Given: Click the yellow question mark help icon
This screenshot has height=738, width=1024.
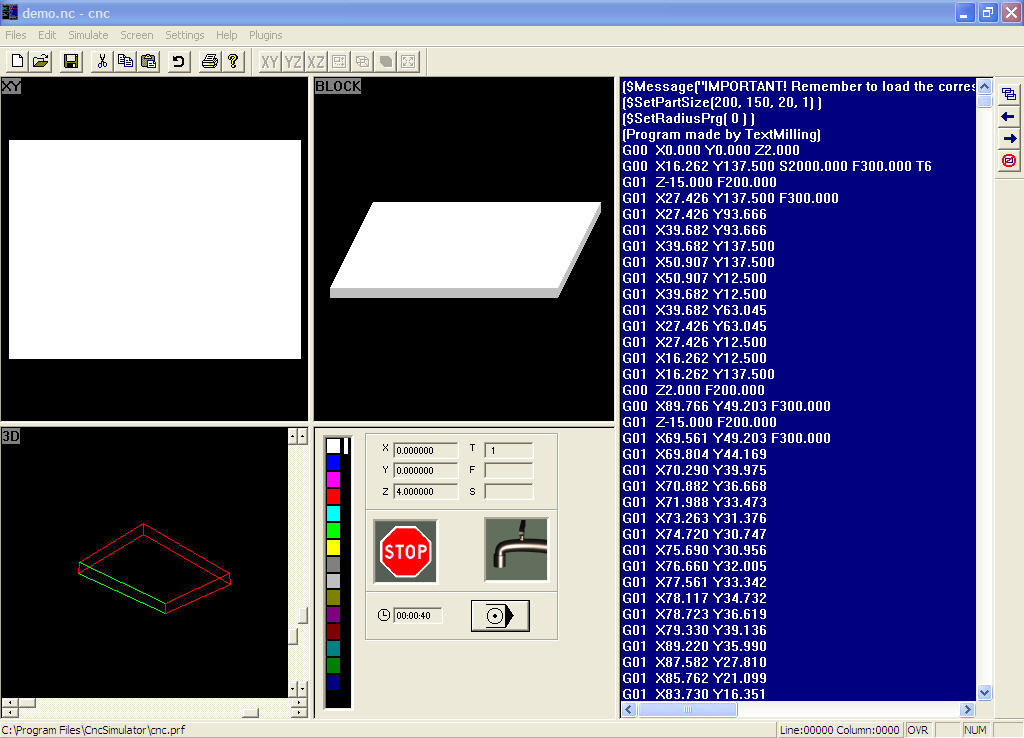Looking at the screenshot, I should pyautogui.click(x=232, y=62).
